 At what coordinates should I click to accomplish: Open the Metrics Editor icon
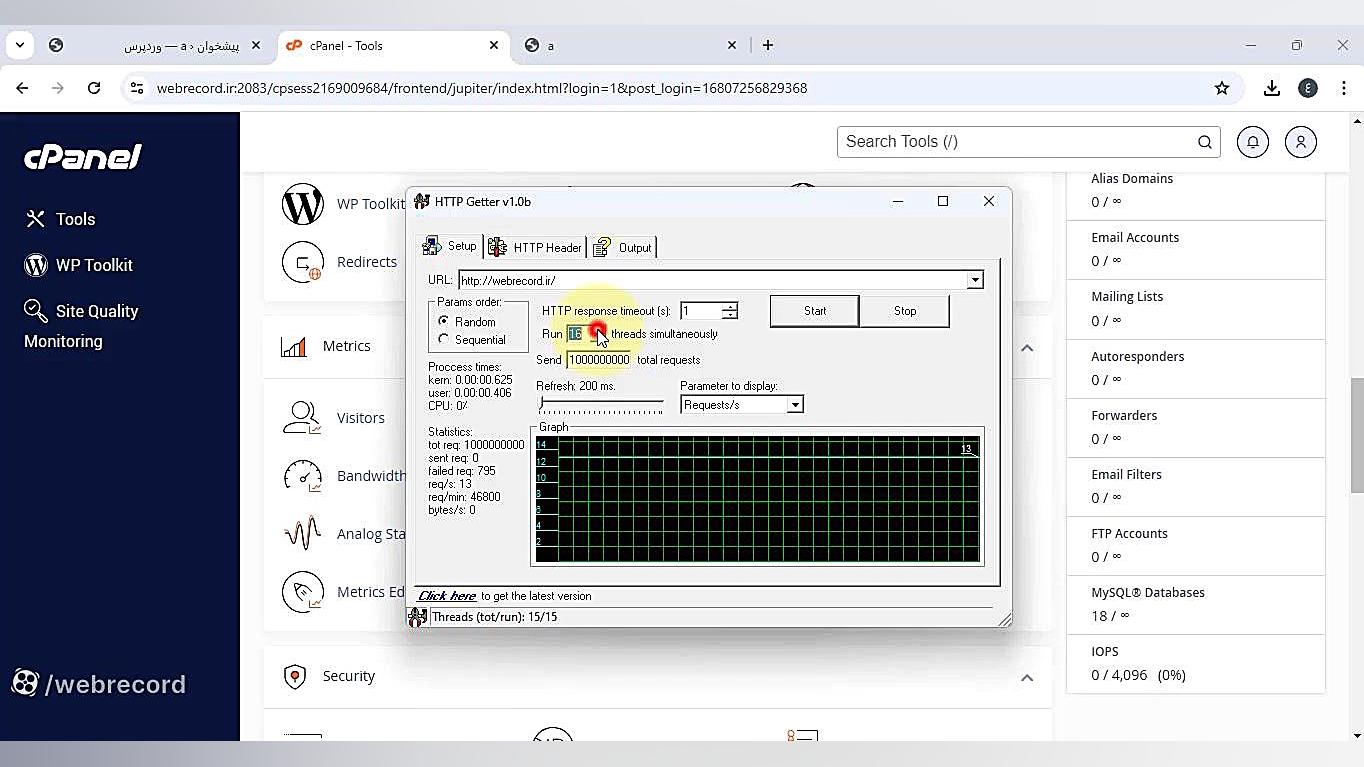[x=302, y=592]
